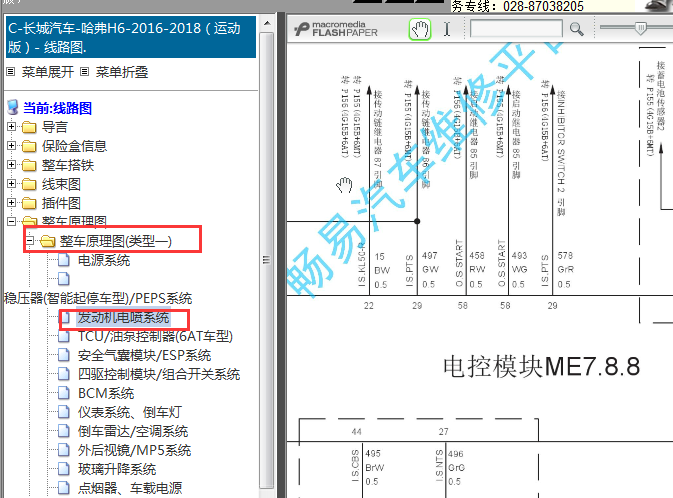Open the 电源系统 page
The width and height of the screenshot is (673, 498).
(x=104, y=260)
